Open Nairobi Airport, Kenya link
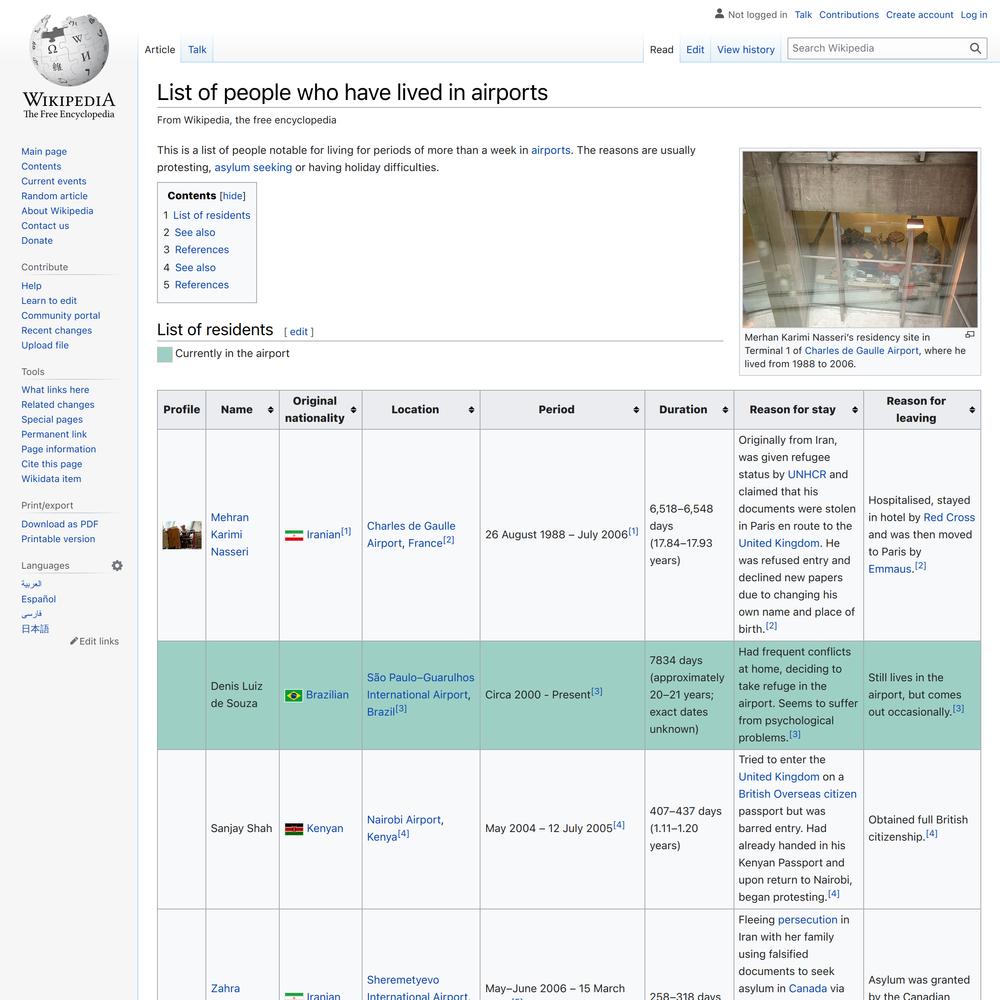The image size is (1000, 1000). point(405,828)
